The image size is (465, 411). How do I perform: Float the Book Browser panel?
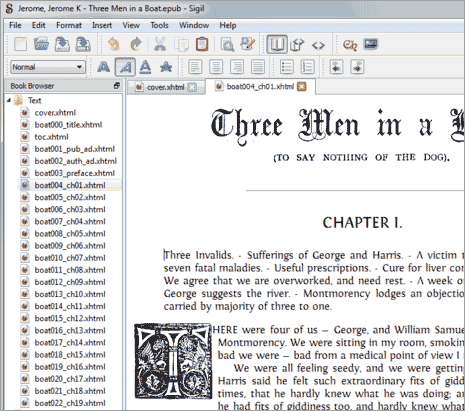(x=117, y=86)
